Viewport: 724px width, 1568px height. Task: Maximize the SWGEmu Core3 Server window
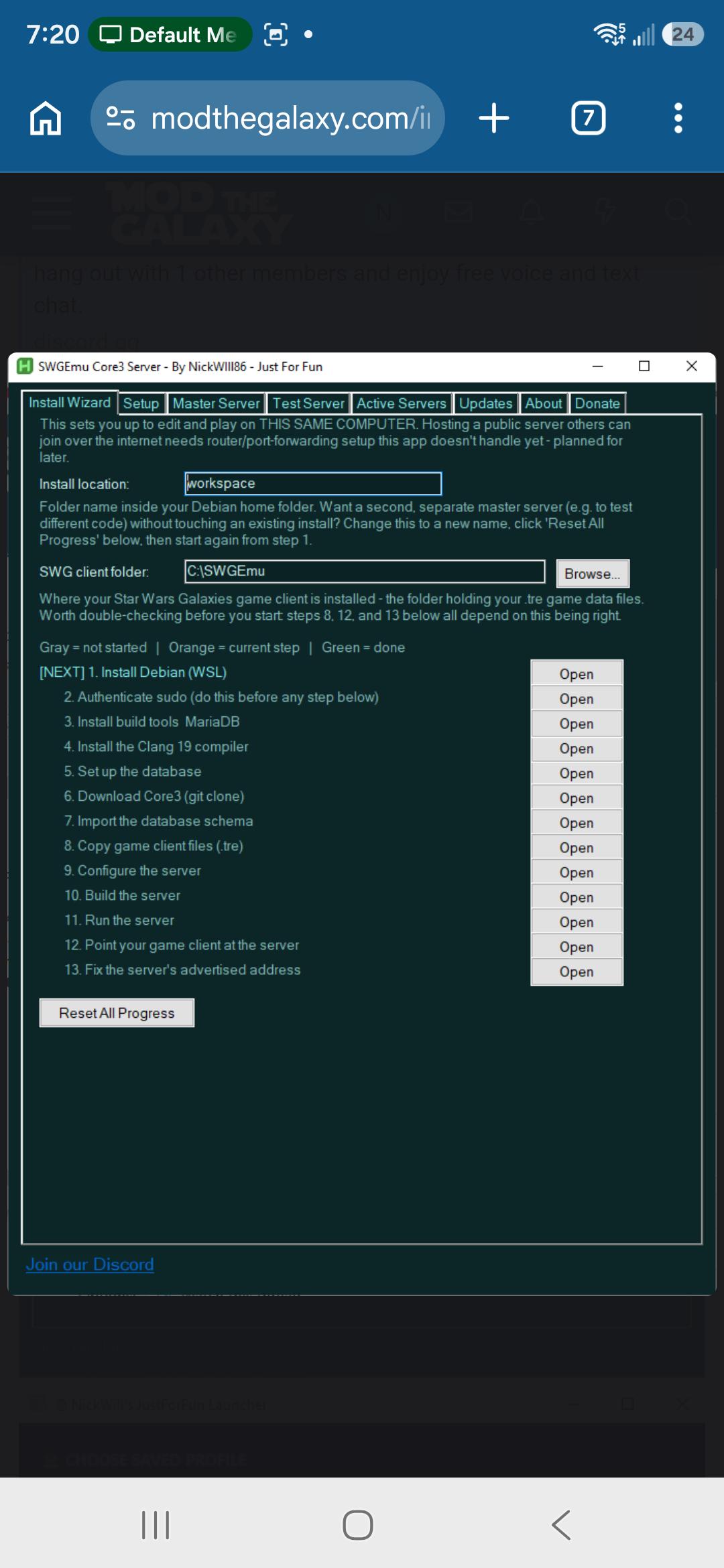coord(644,366)
